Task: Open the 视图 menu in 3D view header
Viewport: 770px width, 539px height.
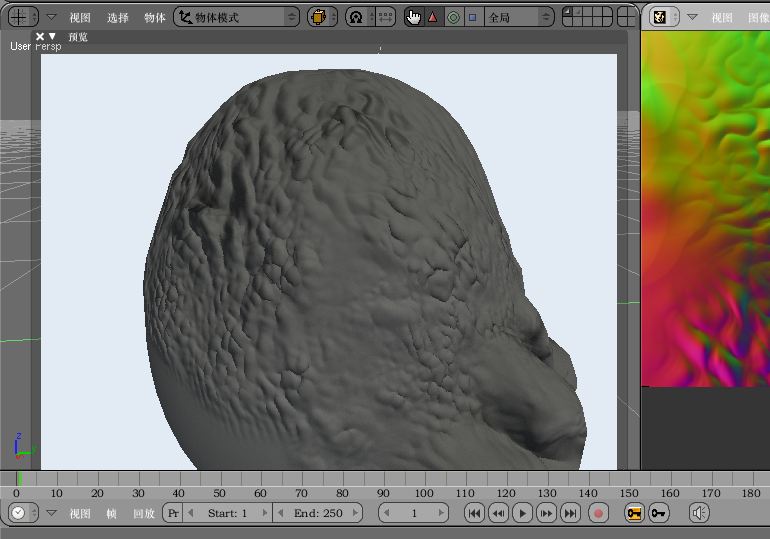Action: [80, 18]
